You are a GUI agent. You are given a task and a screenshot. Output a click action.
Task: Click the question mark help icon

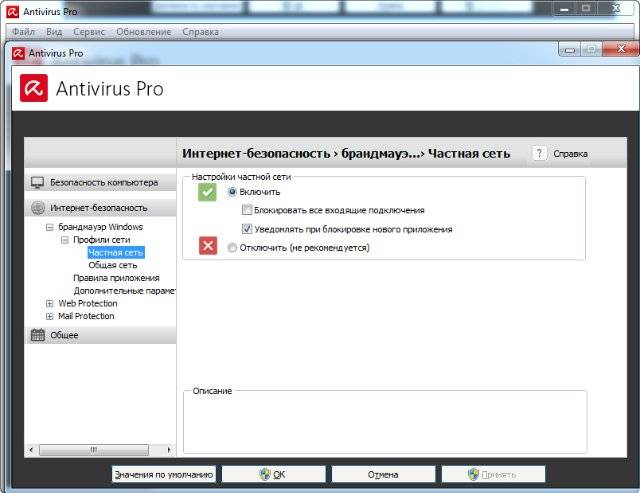(x=539, y=153)
